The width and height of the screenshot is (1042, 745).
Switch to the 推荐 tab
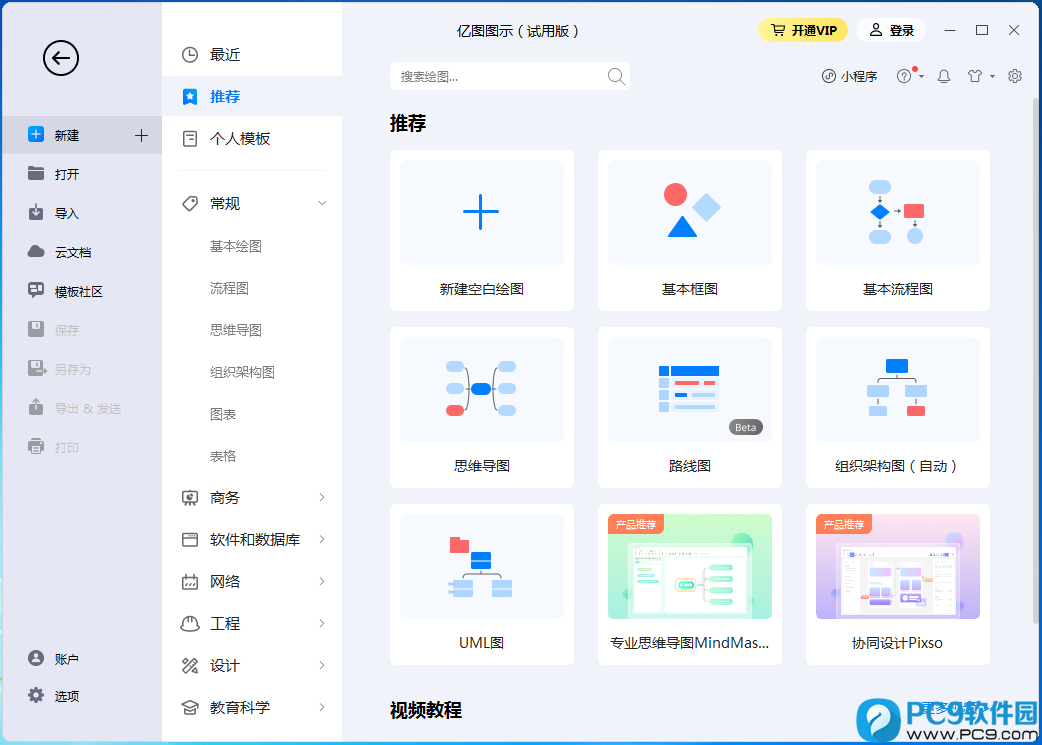[252, 96]
